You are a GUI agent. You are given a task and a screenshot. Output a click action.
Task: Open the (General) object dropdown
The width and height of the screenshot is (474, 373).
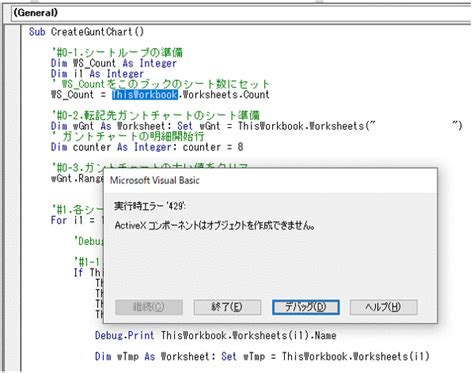pyautogui.click(x=241, y=13)
